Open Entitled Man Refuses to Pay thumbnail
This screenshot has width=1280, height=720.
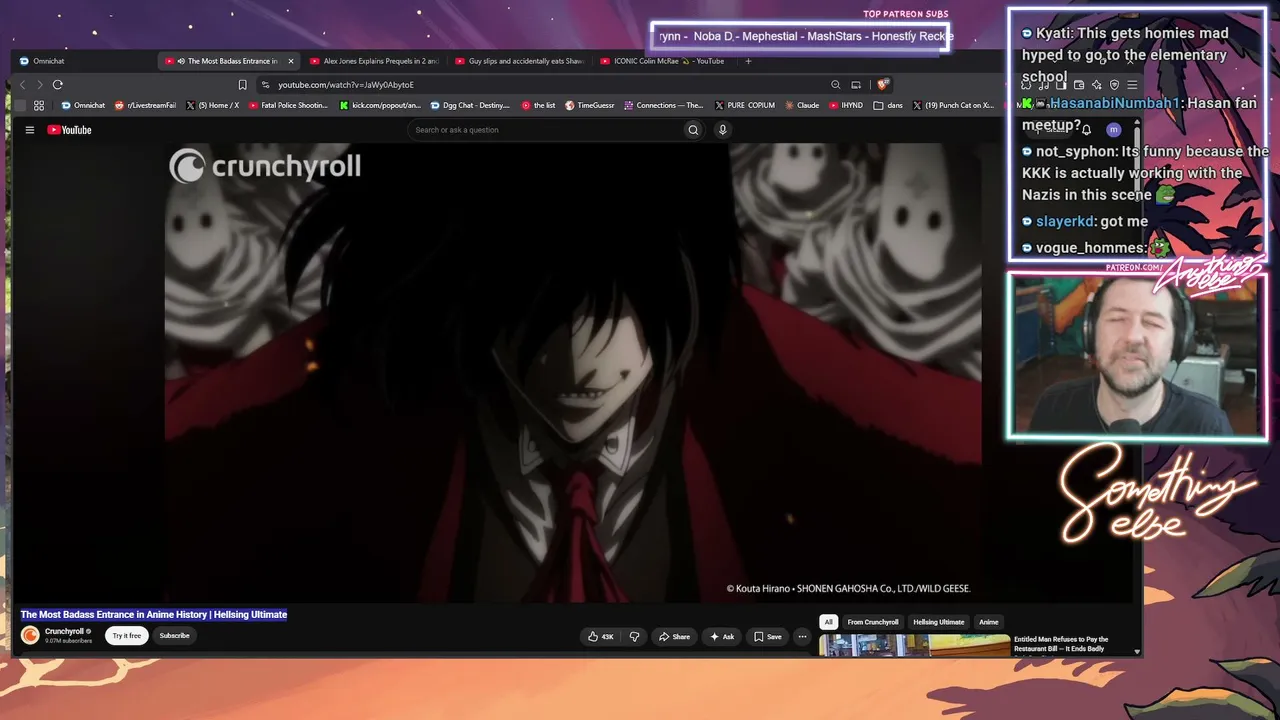pyautogui.click(x=914, y=646)
